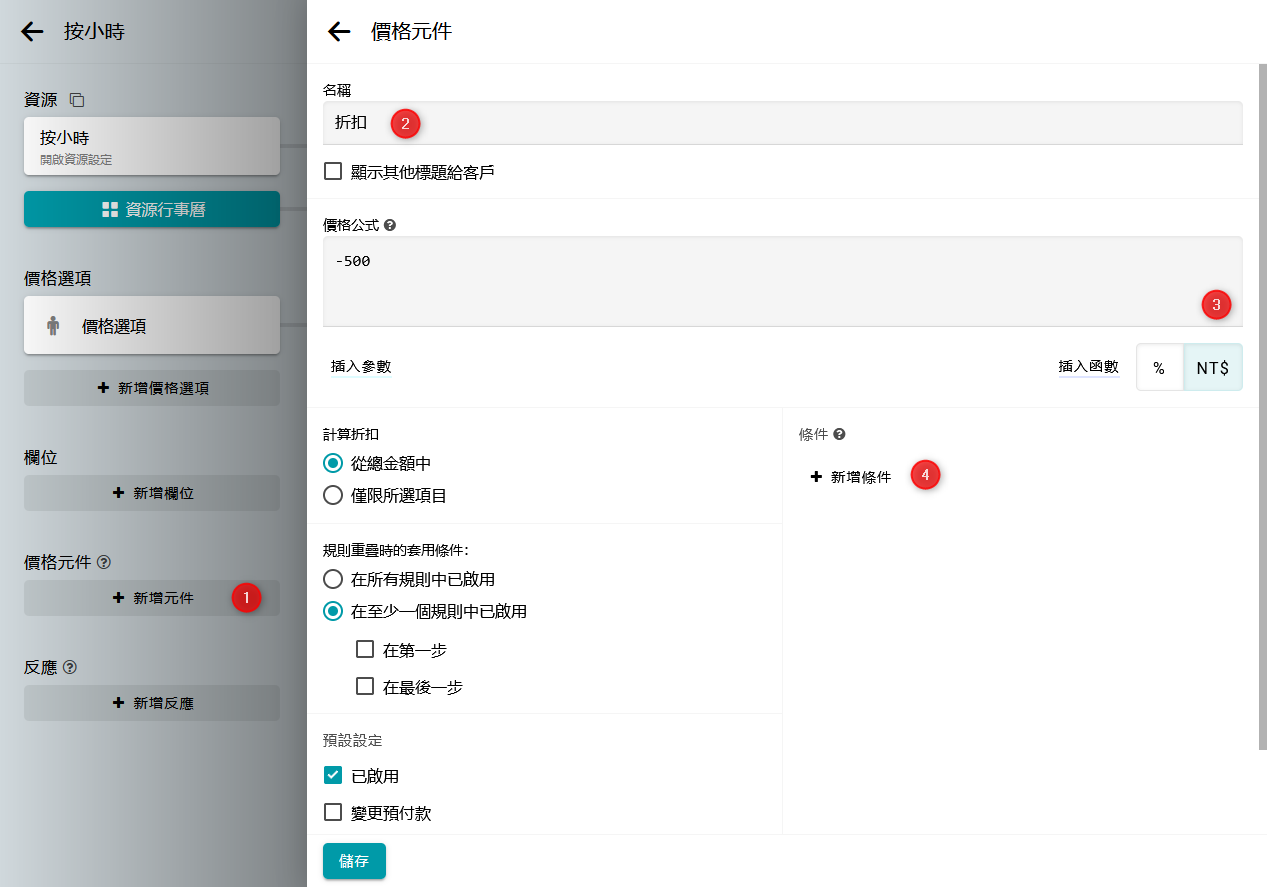The image size is (1267, 887).
Task: Switch discount type to percent (%)
Action: tap(1159, 368)
